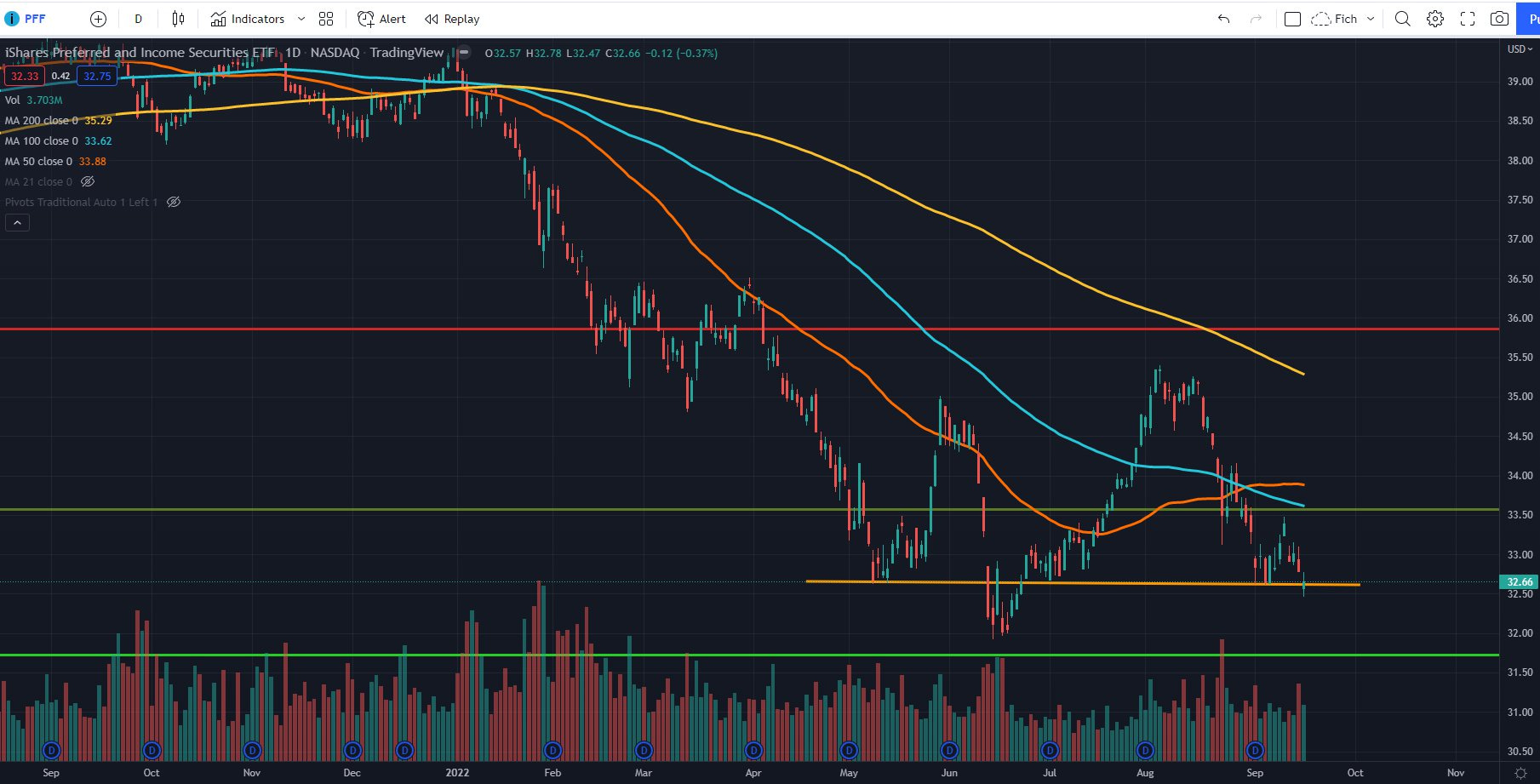Show the hidden Pivots Traditional indicator
Screen dimensions: 1540x784
pos(174,202)
